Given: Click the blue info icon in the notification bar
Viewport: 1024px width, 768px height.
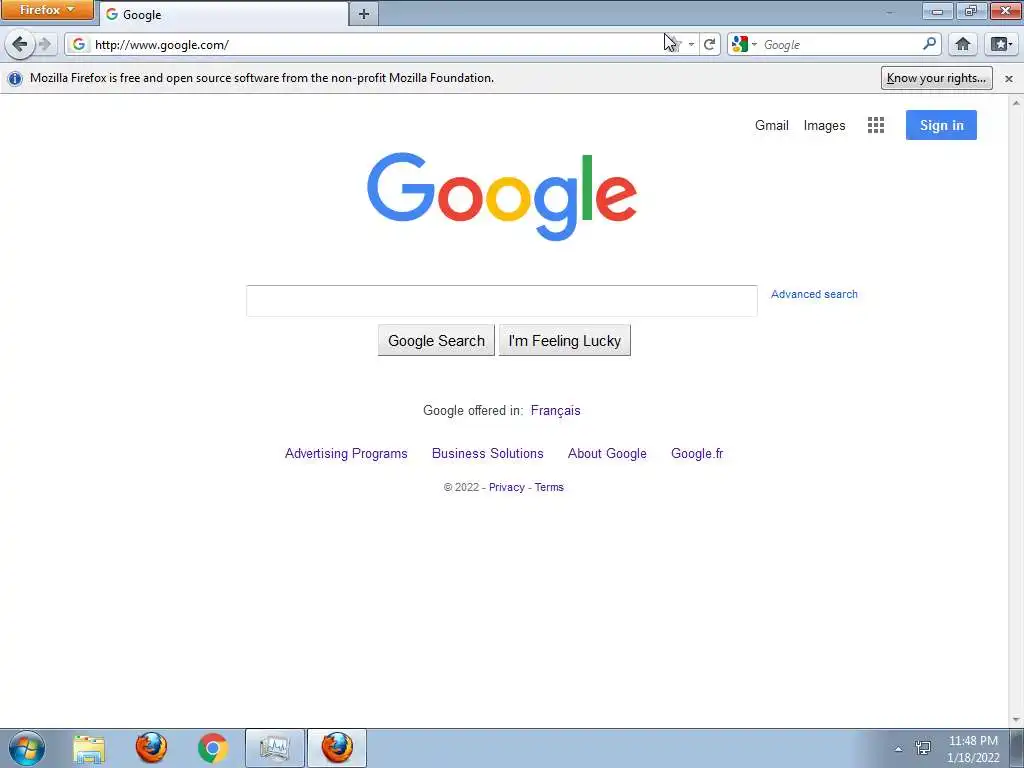Looking at the screenshot, I should tap(14, 78).
